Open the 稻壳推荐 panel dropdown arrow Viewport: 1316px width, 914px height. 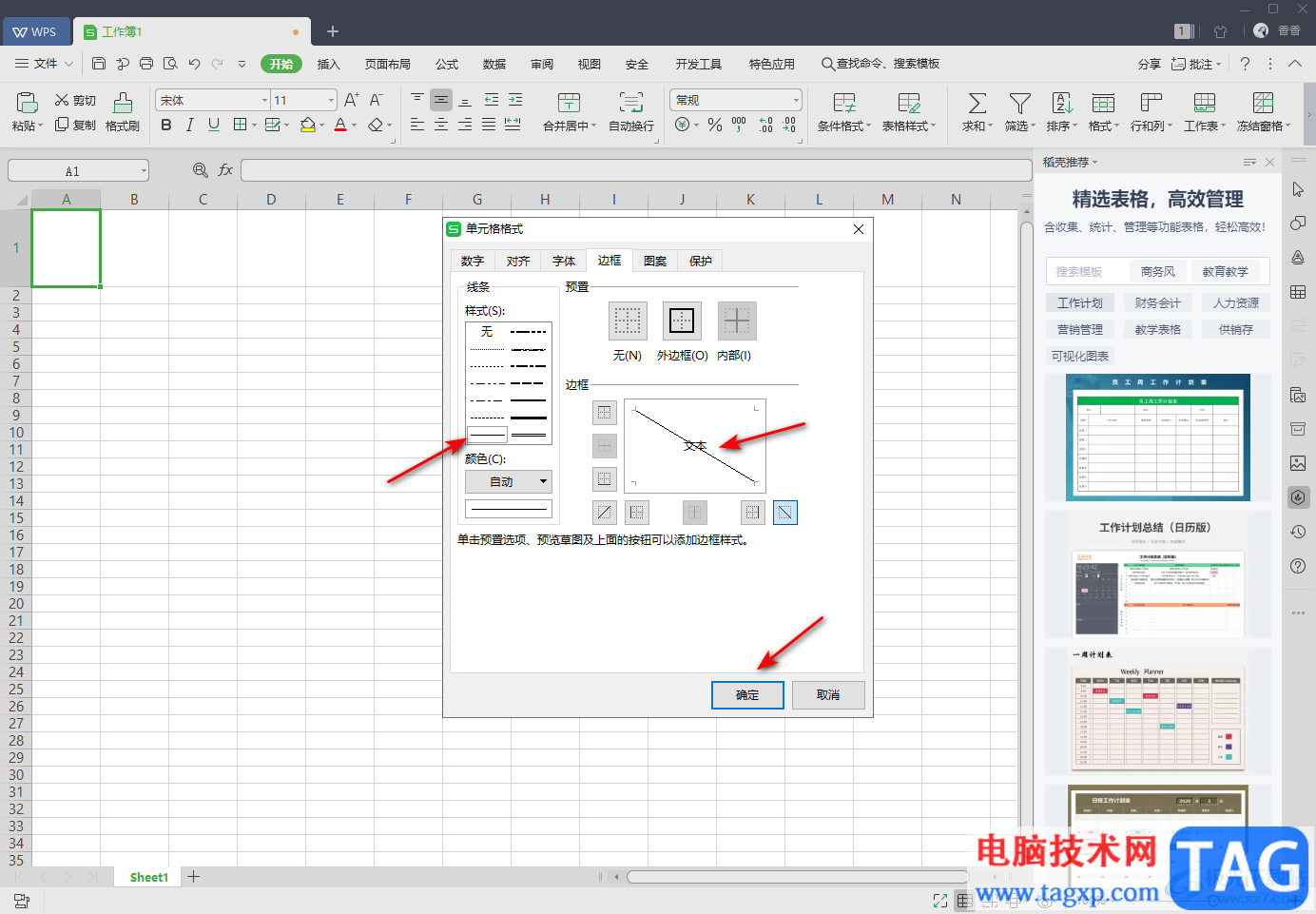point(1094,163)
